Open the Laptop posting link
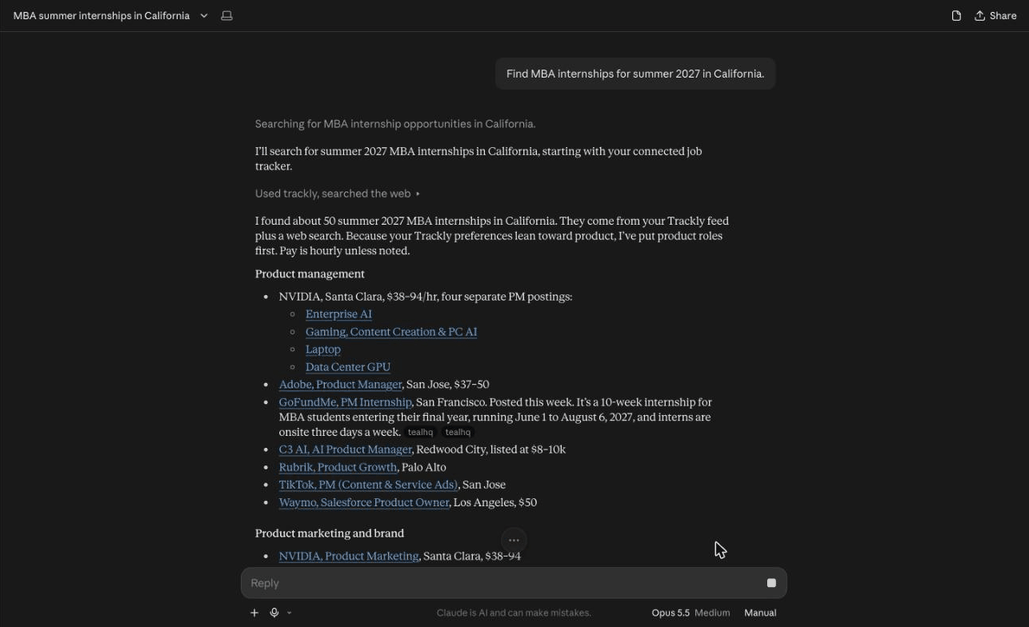The width and height of the screenshot is (1029, 627). coord(323,350)
